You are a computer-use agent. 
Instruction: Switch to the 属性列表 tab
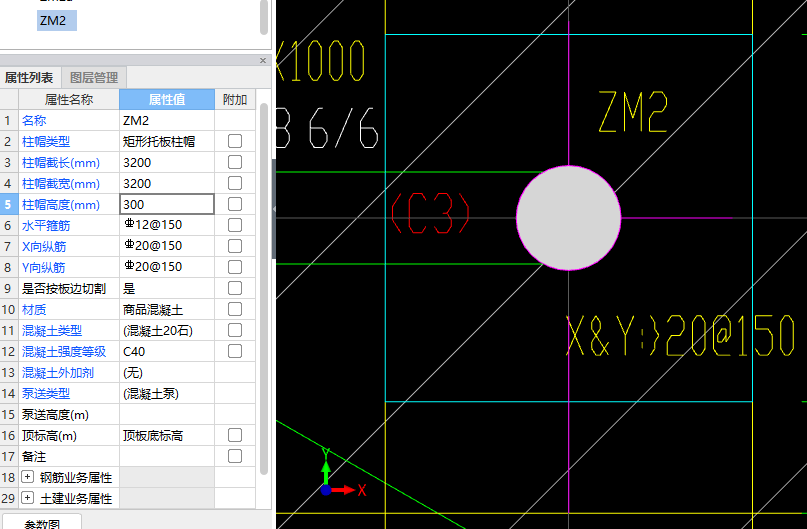29,78
